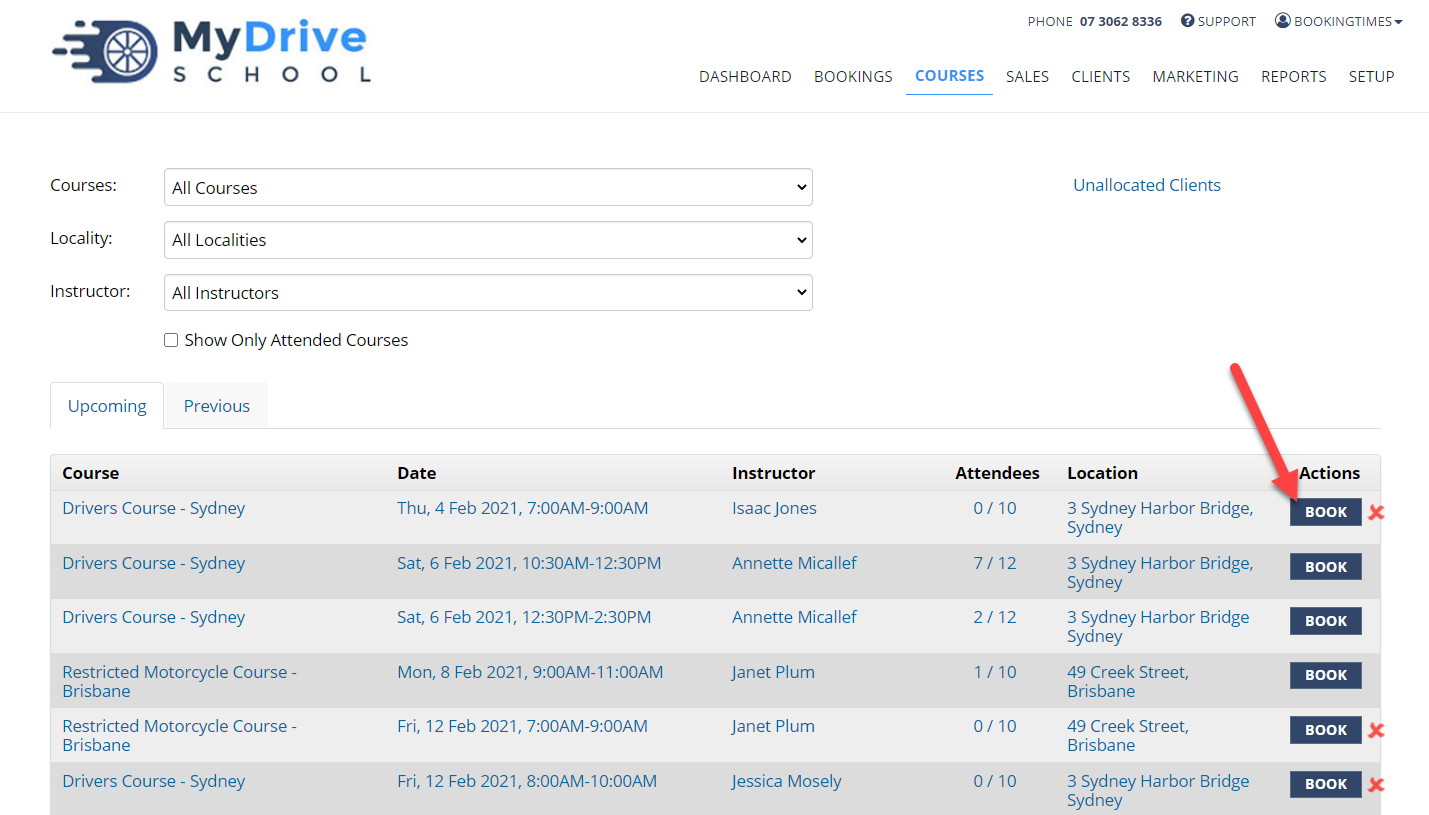The width and height of the screenshot is (1429, 815).
Task: Toggle Show Only Attended Courses checkbox
Action: coord(171,340)
